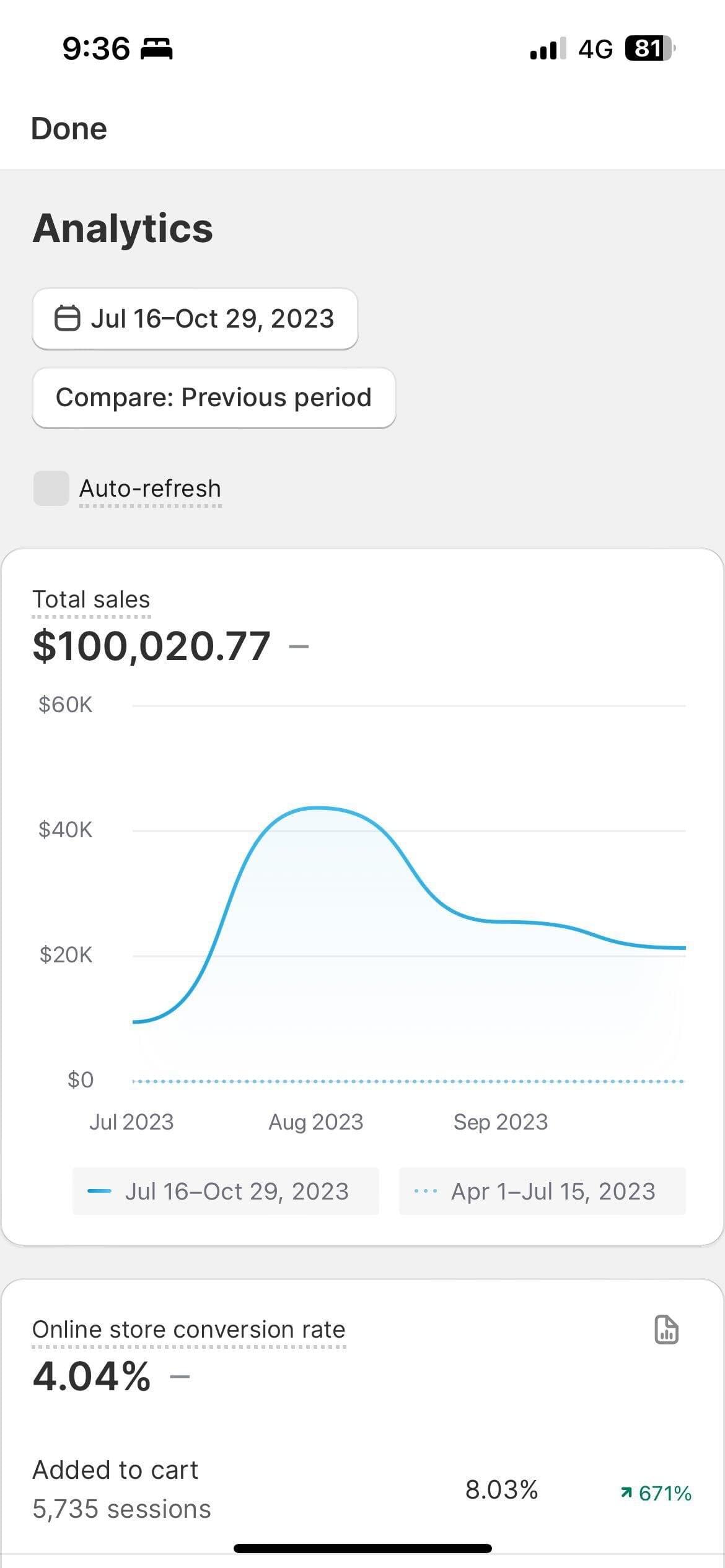
Task: Tap the green 671% increase arrow
Action: coord(626,1493)
